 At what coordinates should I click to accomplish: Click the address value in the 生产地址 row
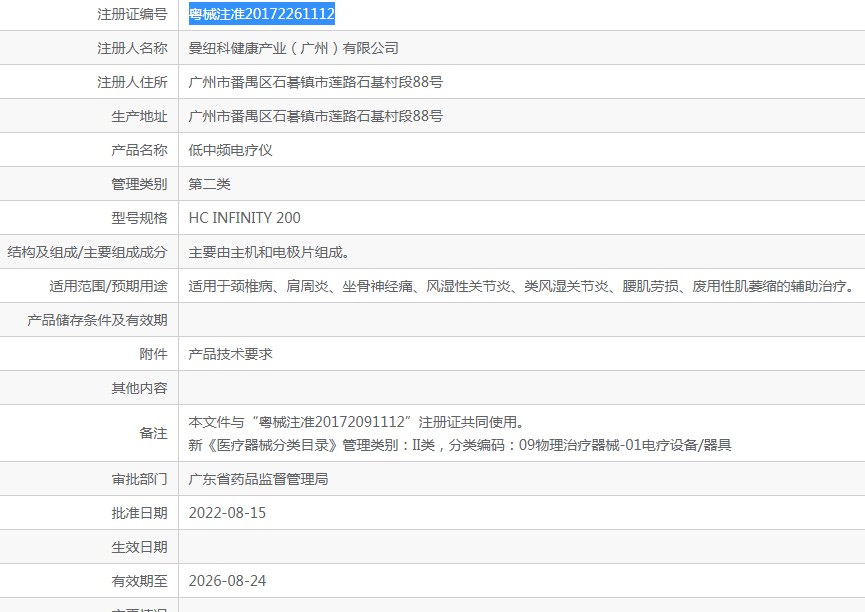(x=316, y=116)
